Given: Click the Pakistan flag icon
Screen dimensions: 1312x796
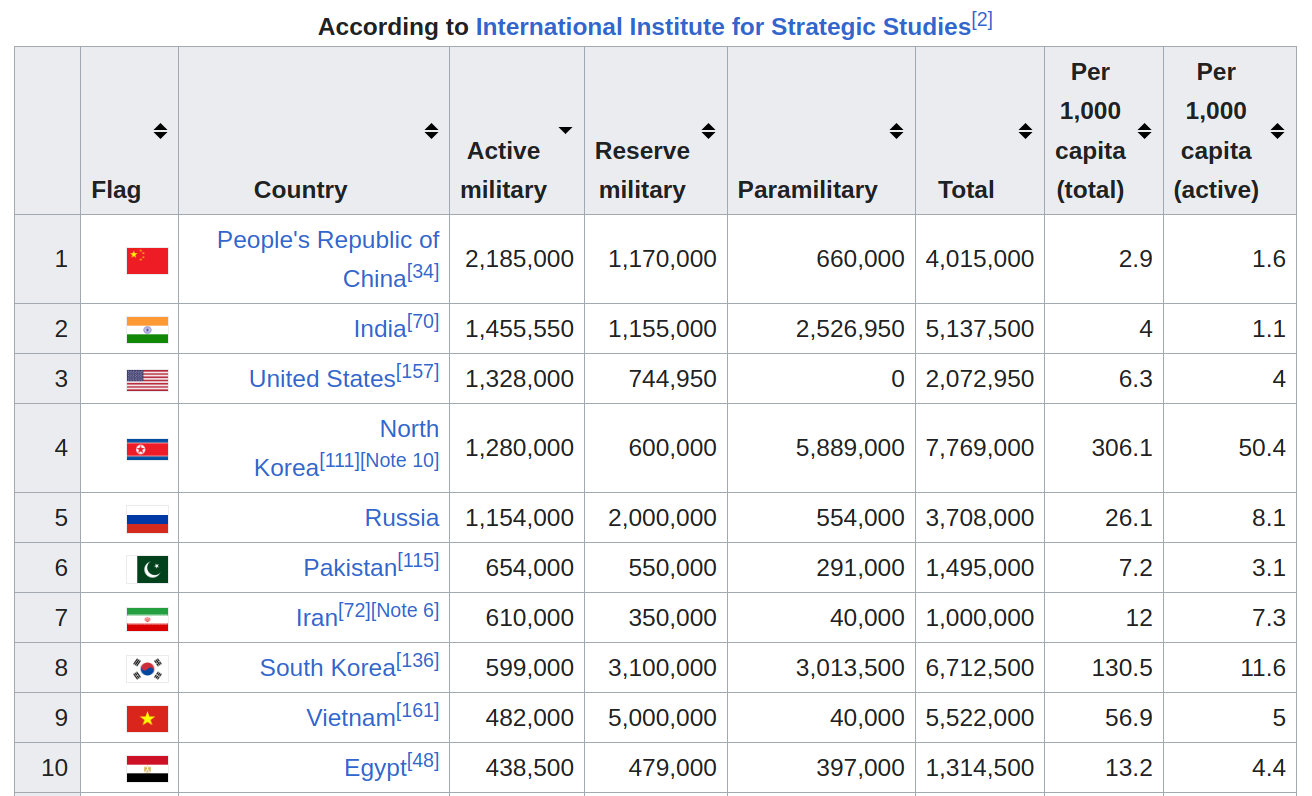Looking at the screenshot, I should coord(147,569).
